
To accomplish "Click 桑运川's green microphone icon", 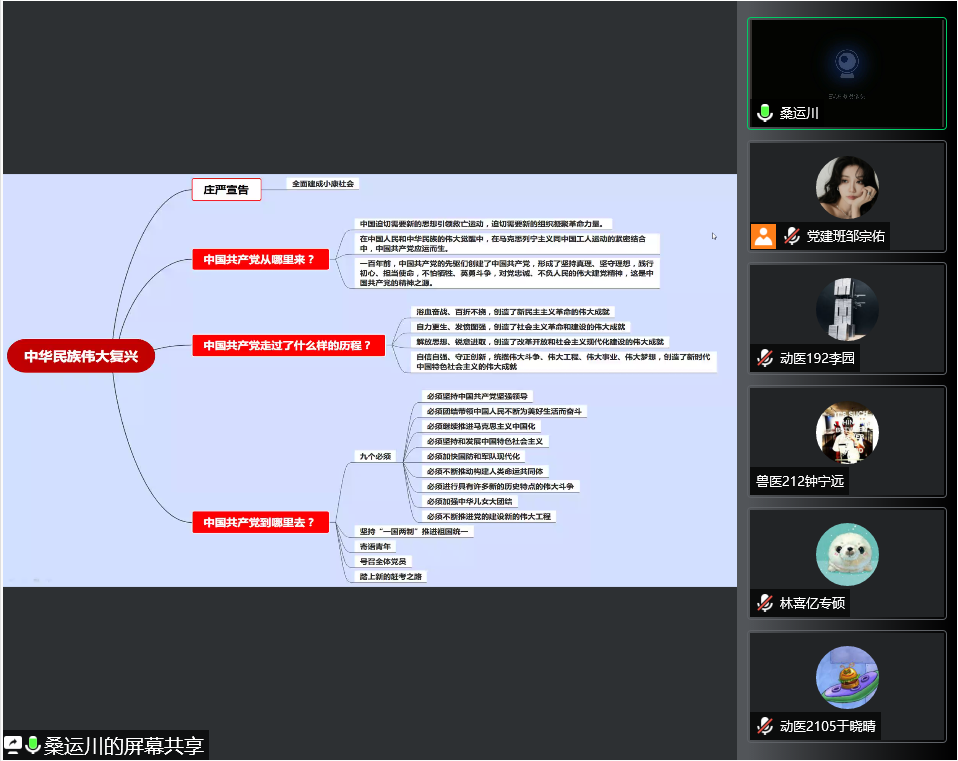I will (x=765, y=113).
